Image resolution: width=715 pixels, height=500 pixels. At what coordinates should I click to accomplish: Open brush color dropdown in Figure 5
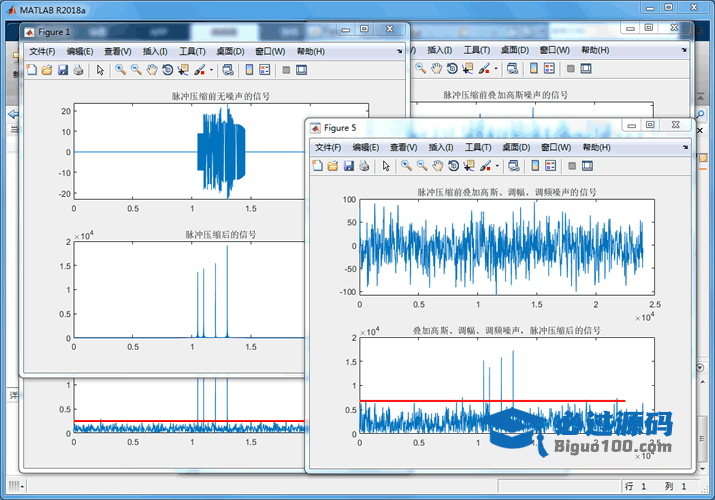[x=497, y=166]
